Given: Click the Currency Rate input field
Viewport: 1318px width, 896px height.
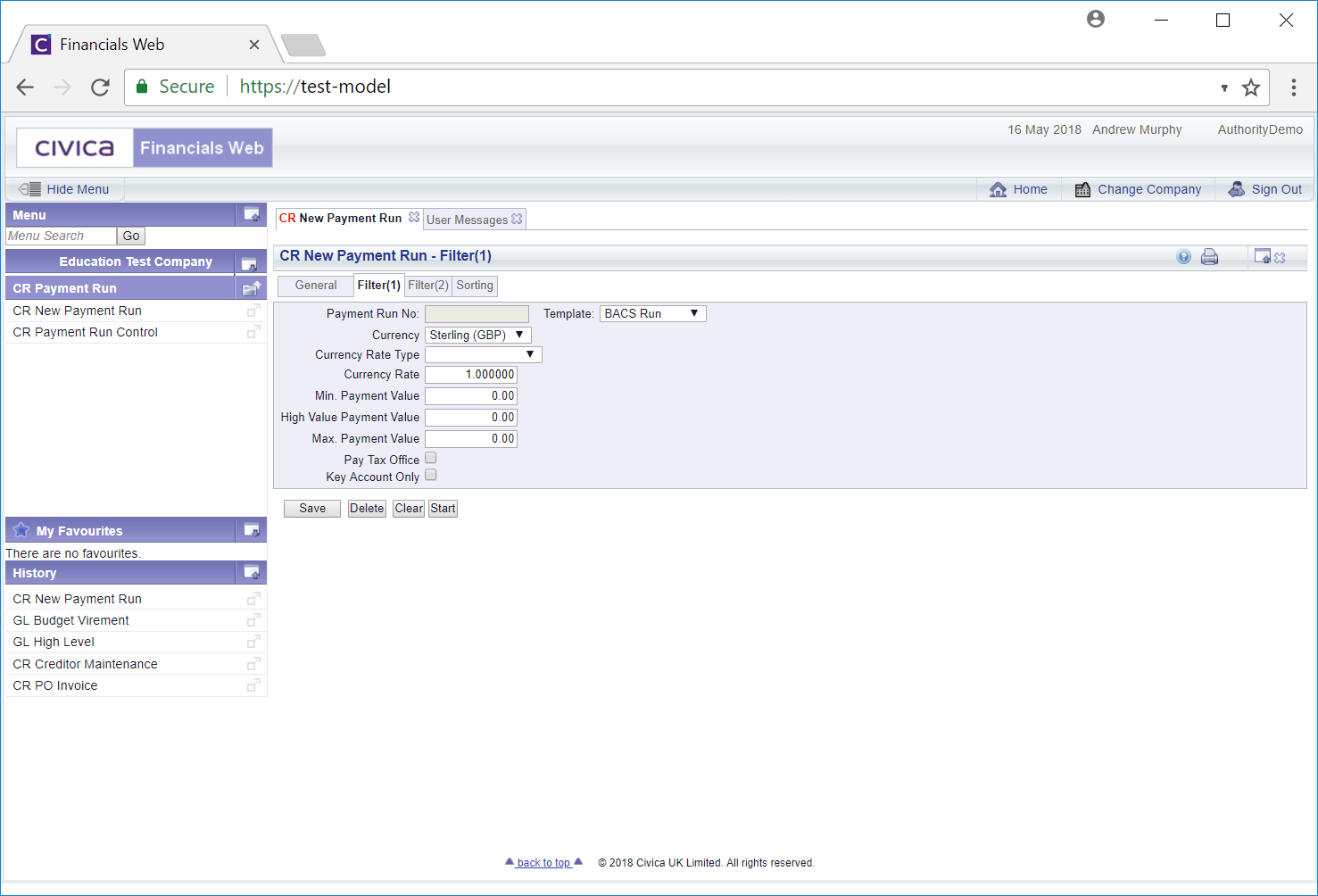Looking at the screenshot, I should pyautogui.click(x=471, y=375).
